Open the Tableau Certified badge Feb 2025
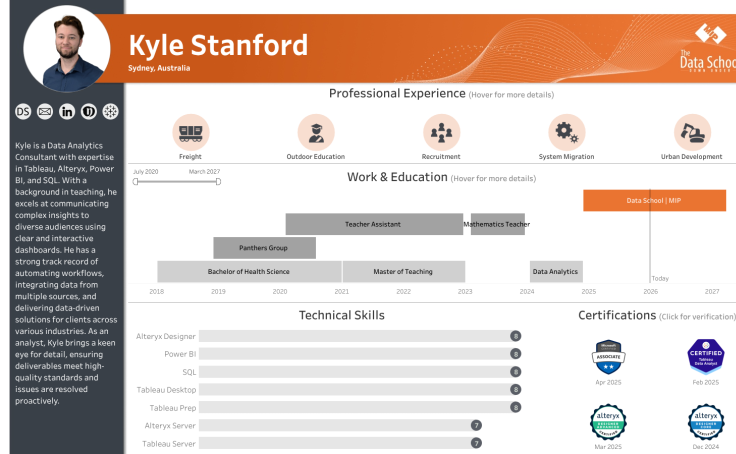 (x=706, y=357)
